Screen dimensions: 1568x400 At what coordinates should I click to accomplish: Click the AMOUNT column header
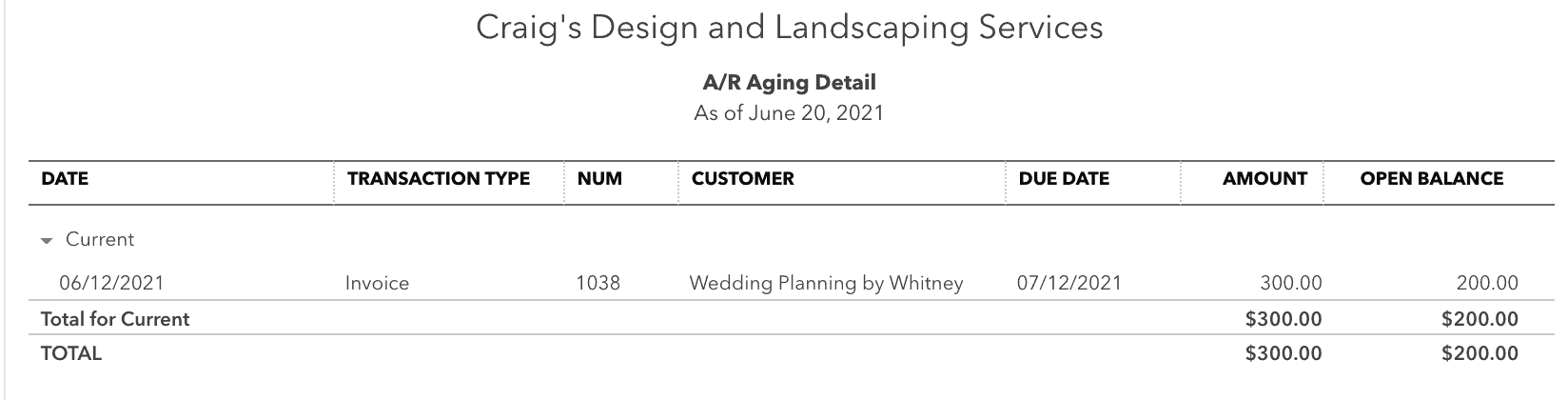pos(1264,178)
